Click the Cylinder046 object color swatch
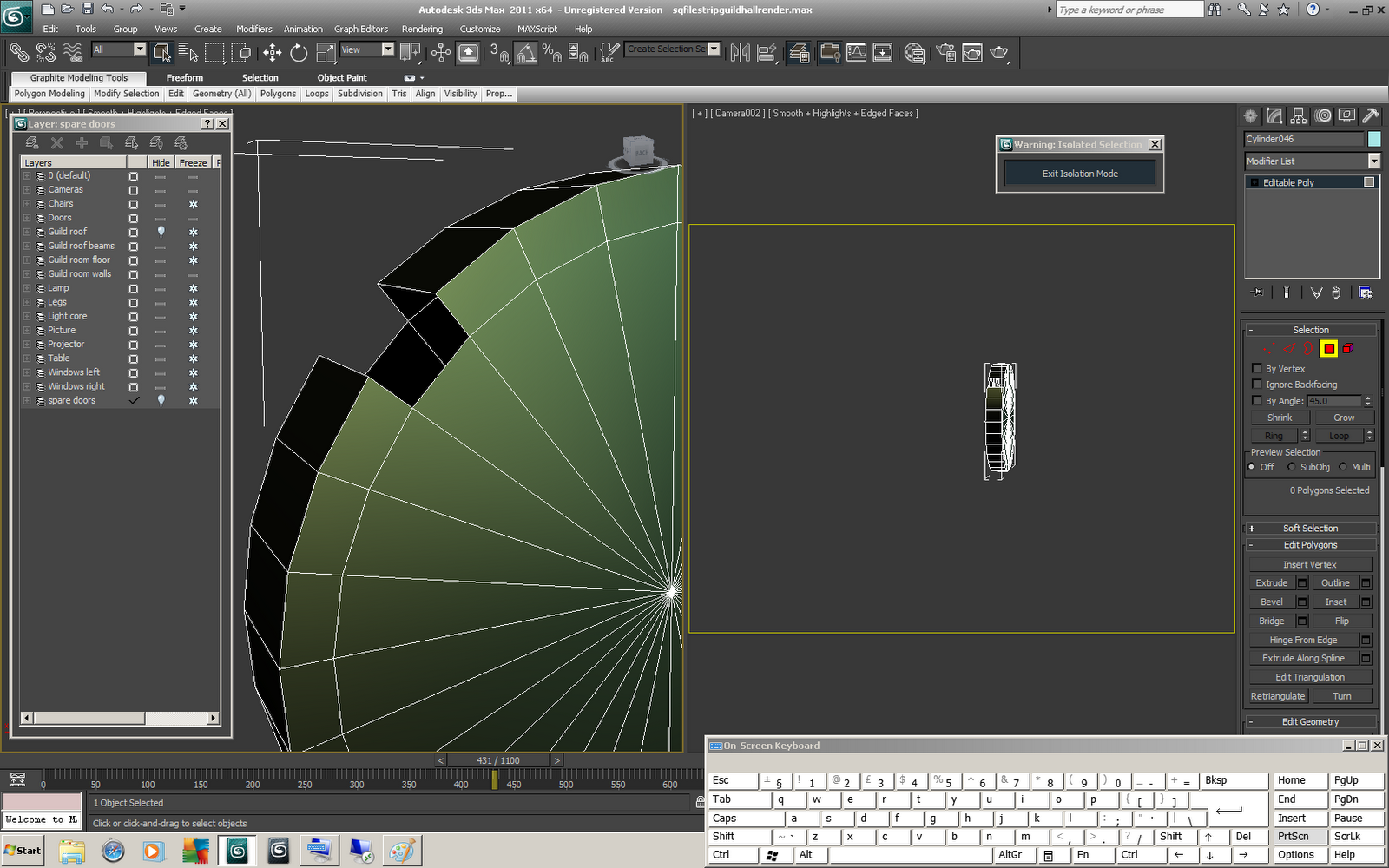1389x868 pixels. pyautogui.click(x=1373, y=139)
